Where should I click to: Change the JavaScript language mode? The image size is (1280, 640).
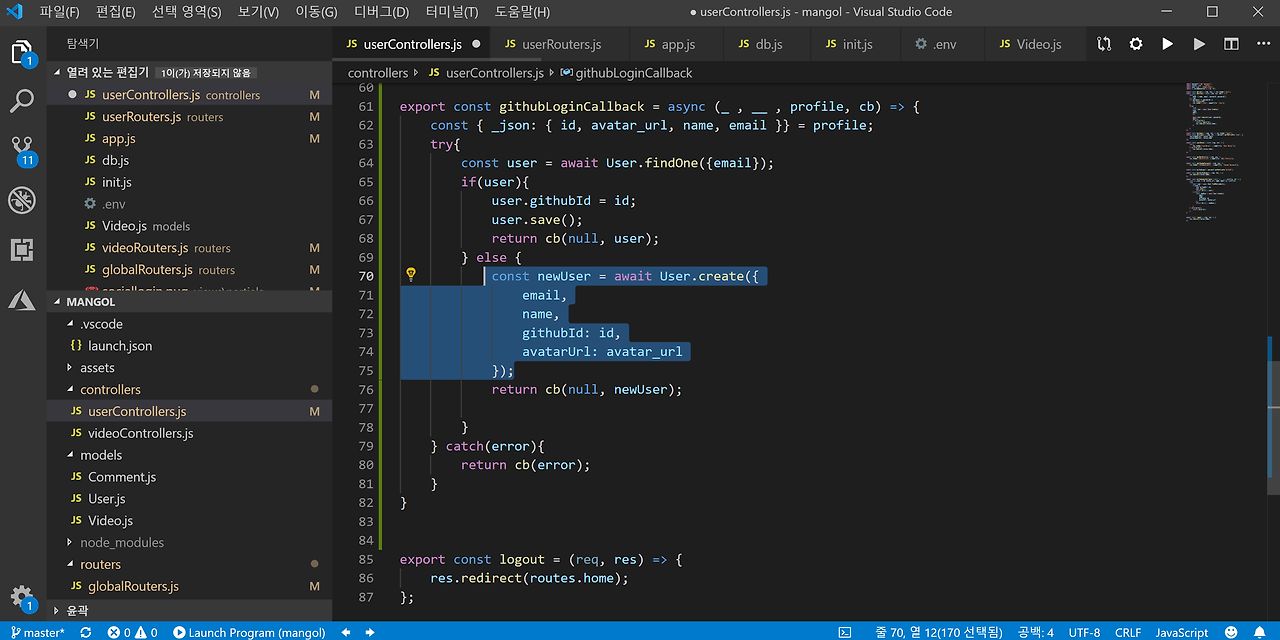(x=1182, y=632)
